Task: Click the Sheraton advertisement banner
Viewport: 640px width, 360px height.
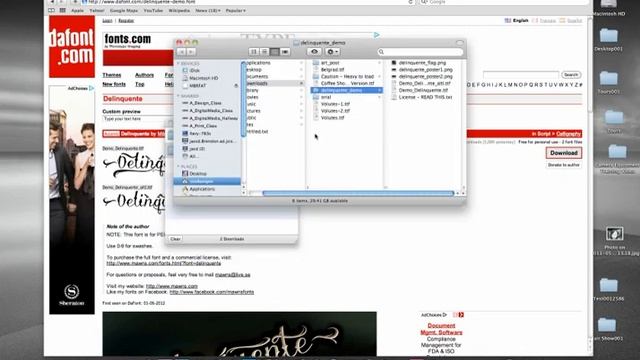Action: point(72,200)
